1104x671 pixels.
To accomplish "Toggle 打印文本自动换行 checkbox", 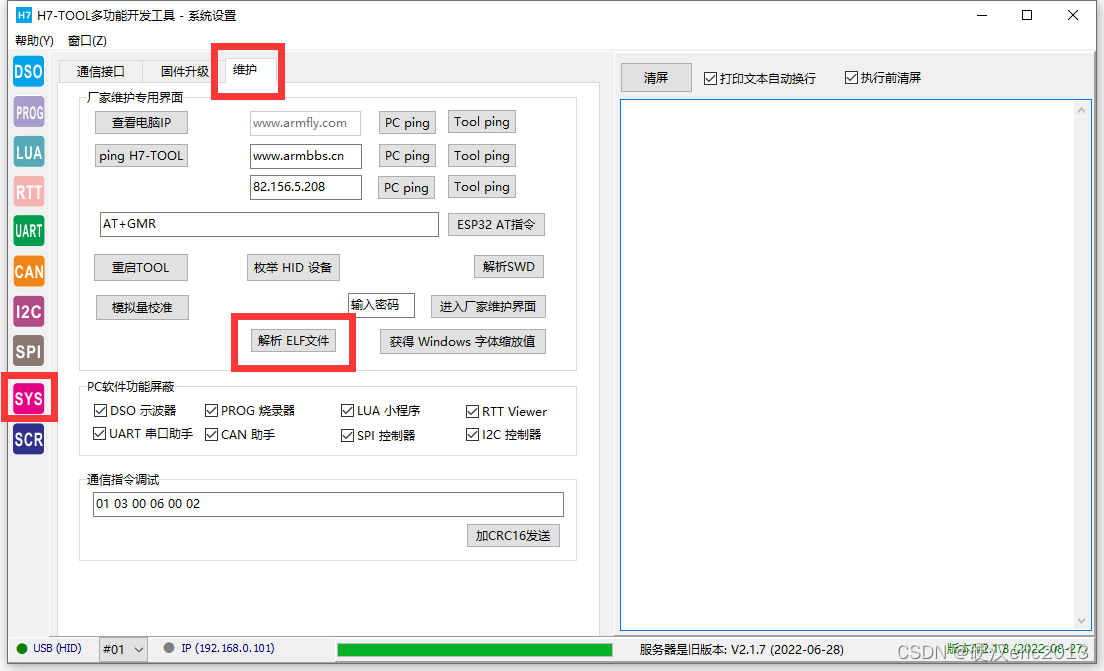I will point(710,78).
